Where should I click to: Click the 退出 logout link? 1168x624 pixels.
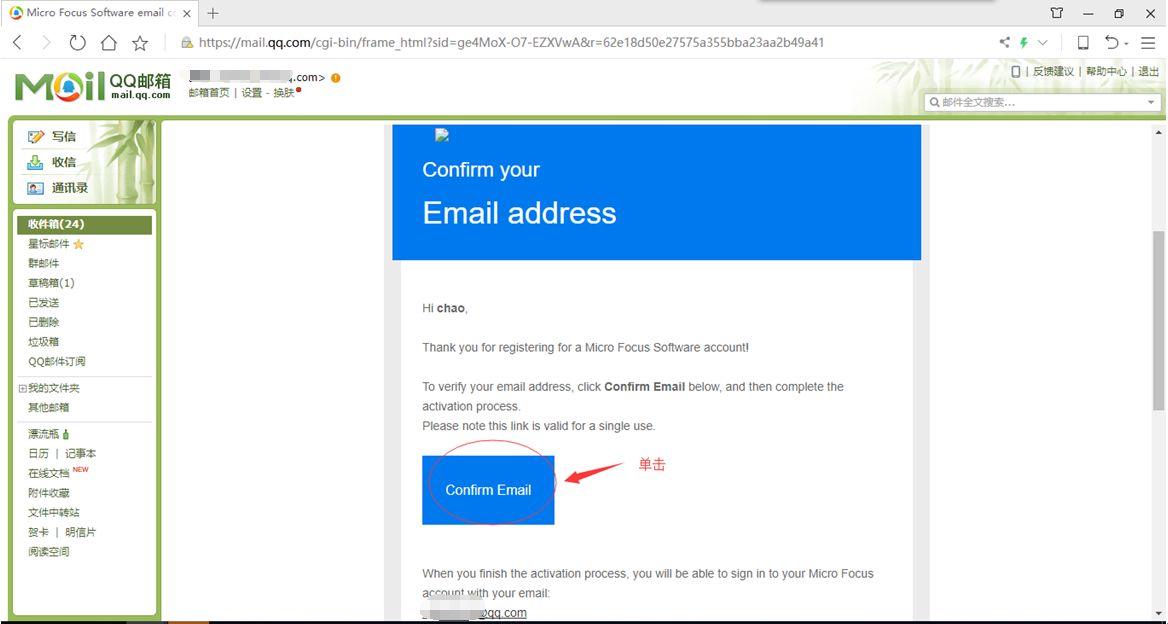[1149, 71]
